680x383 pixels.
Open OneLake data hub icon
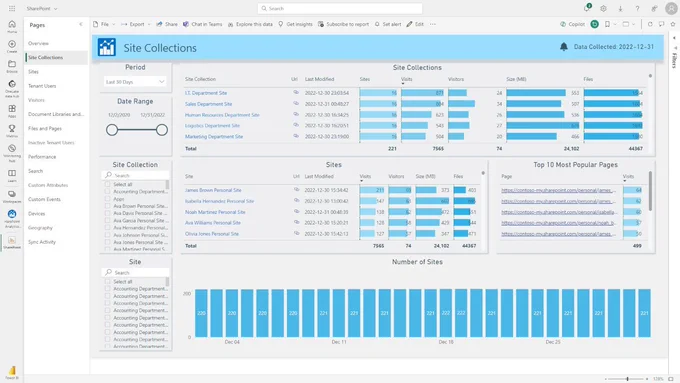12,88
